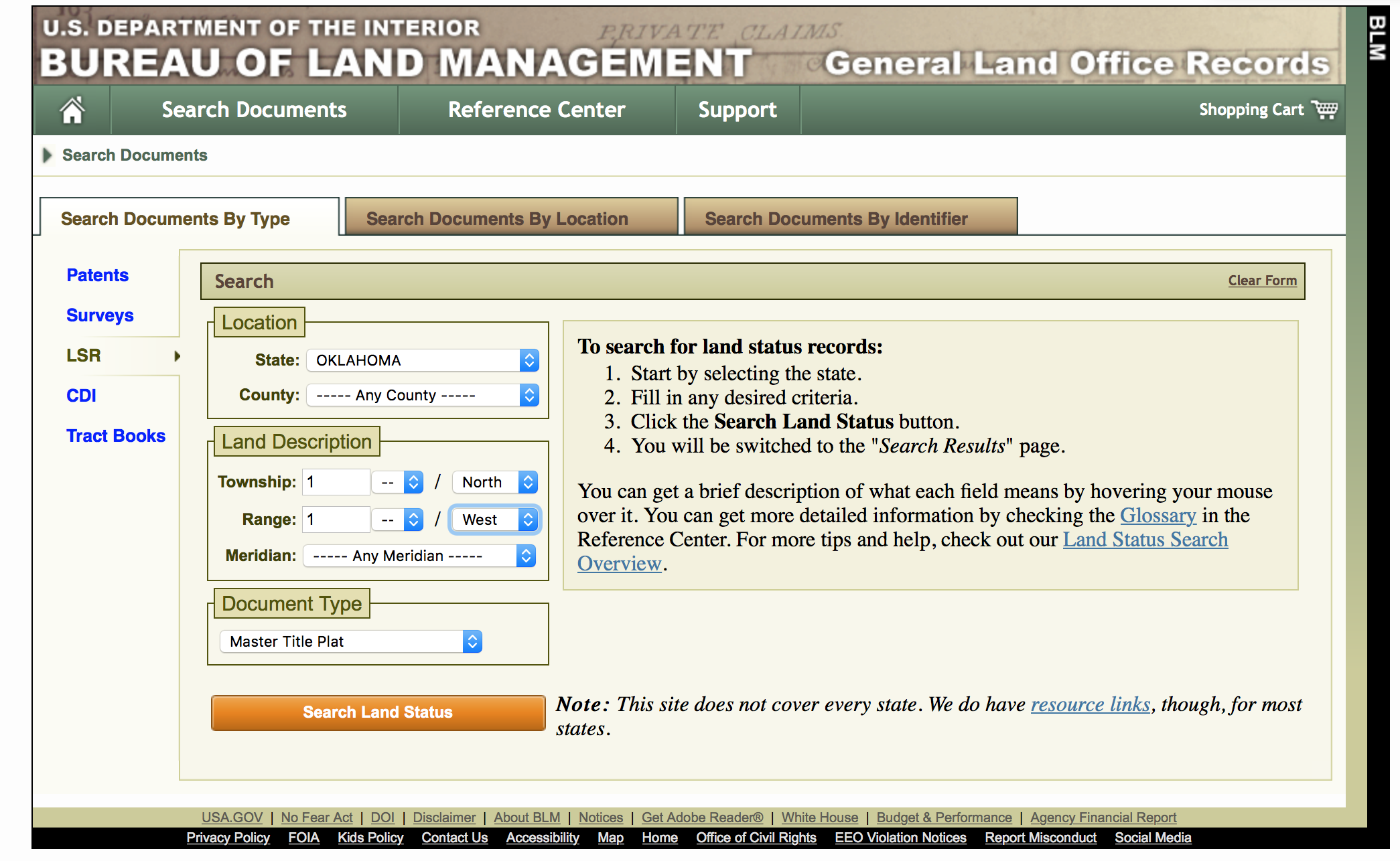
Task: Go to the home page icon
Action: (x=72, y=110)
